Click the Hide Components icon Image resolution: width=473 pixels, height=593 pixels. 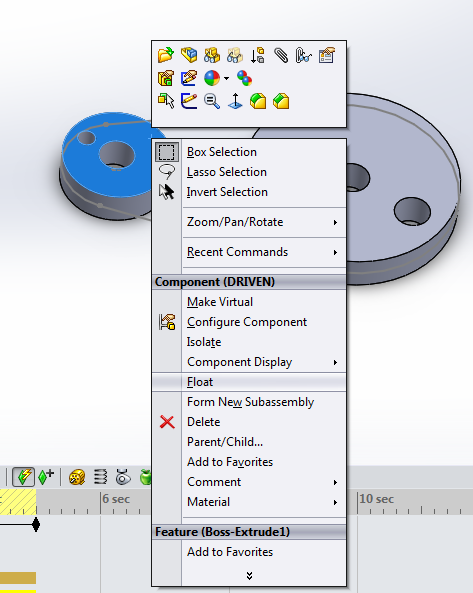212,55
